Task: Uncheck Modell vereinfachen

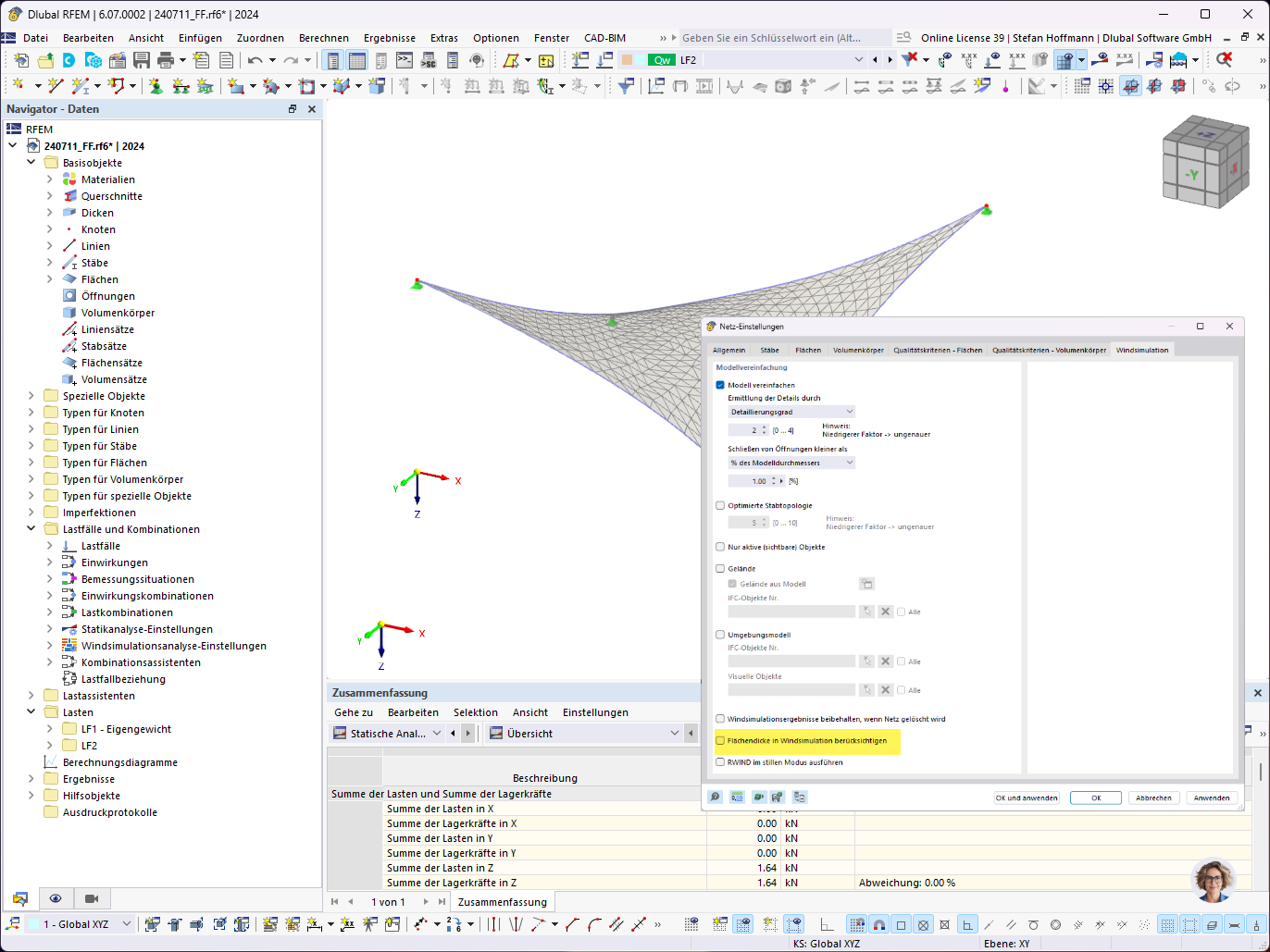Action: click(720, 387)
